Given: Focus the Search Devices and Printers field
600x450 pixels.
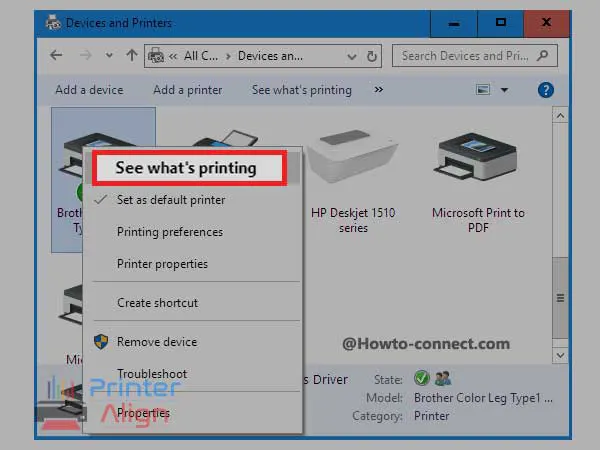Looking at the screenshot, I should point(474,56).
